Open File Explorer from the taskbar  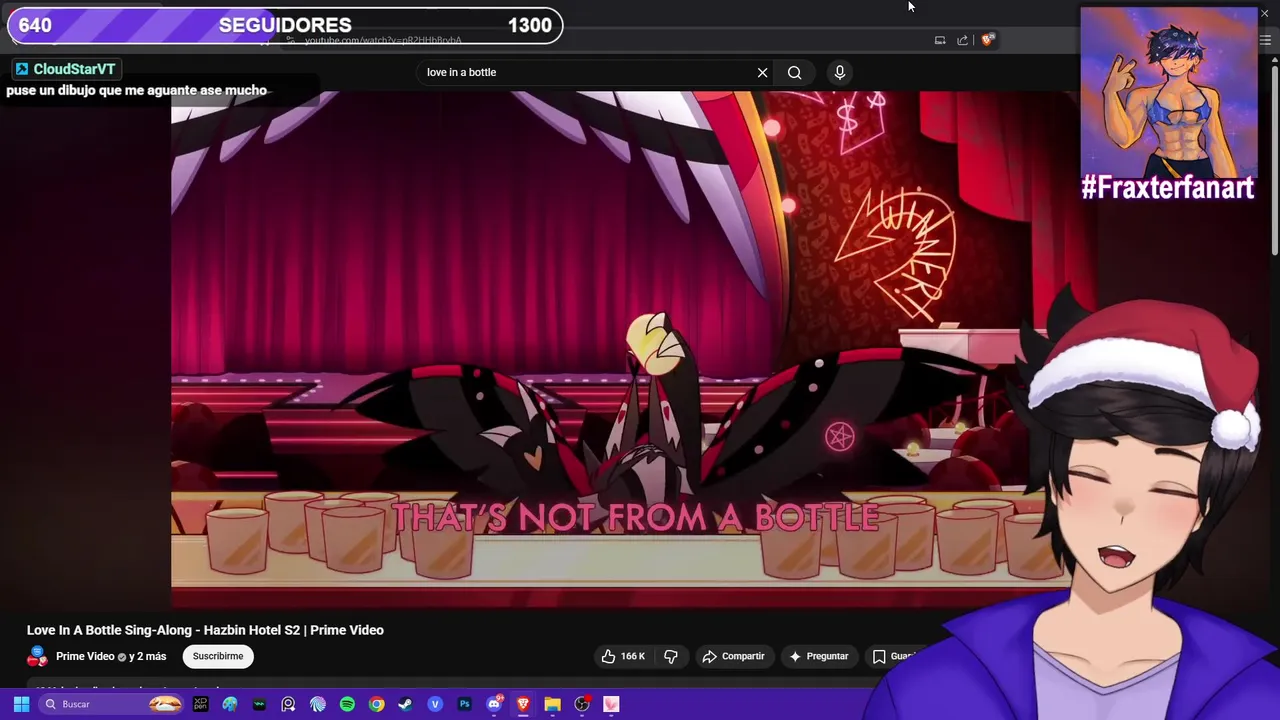[552, 704]
